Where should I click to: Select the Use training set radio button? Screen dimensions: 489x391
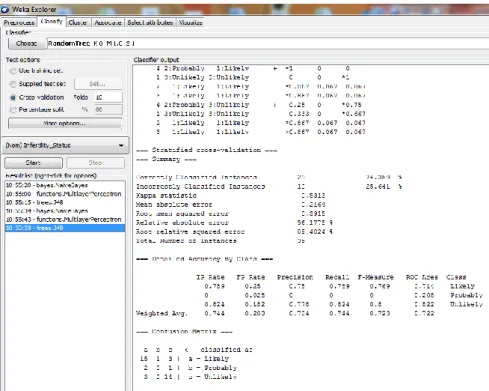pos(13,71)
